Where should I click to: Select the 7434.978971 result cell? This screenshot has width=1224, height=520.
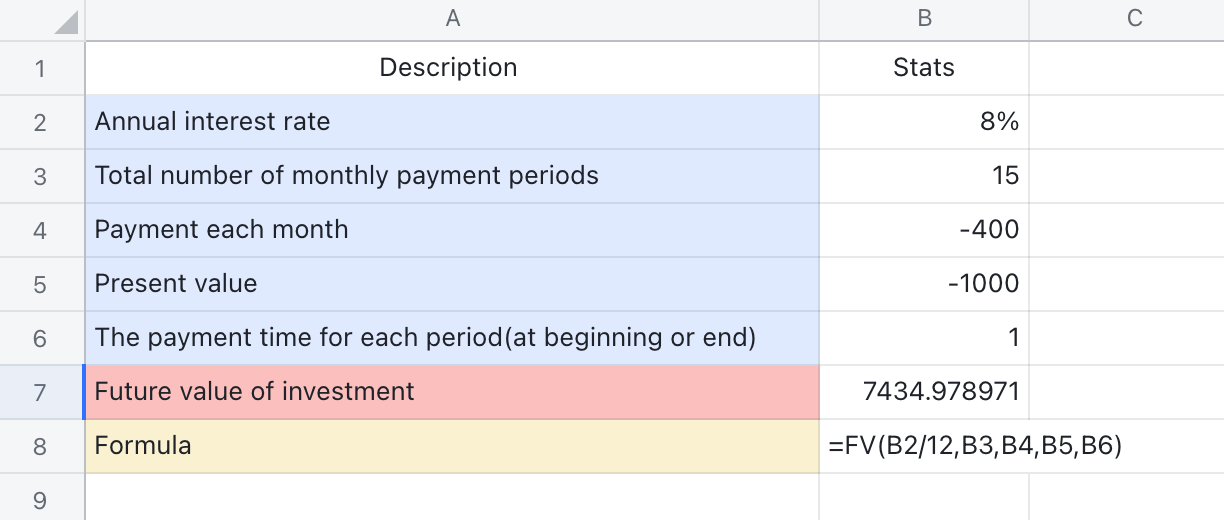pos(923,391)
